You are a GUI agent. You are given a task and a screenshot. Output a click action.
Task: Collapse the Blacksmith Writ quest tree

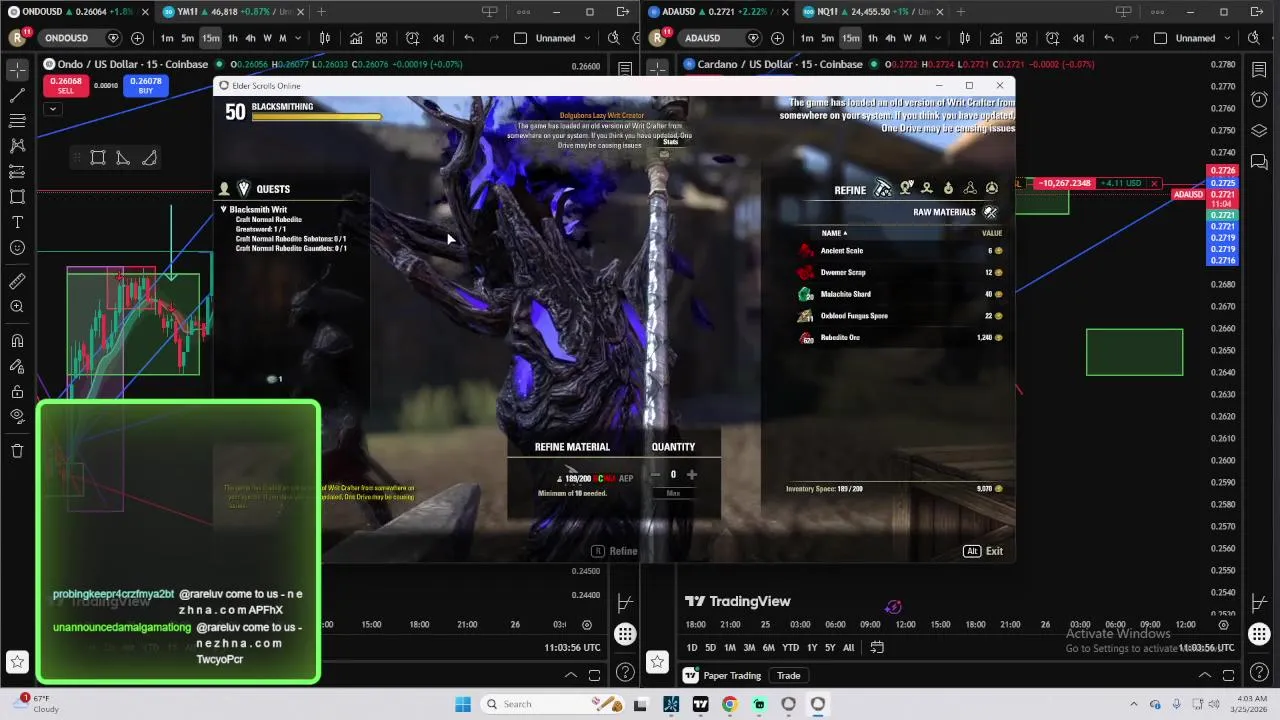pos(224,210)
